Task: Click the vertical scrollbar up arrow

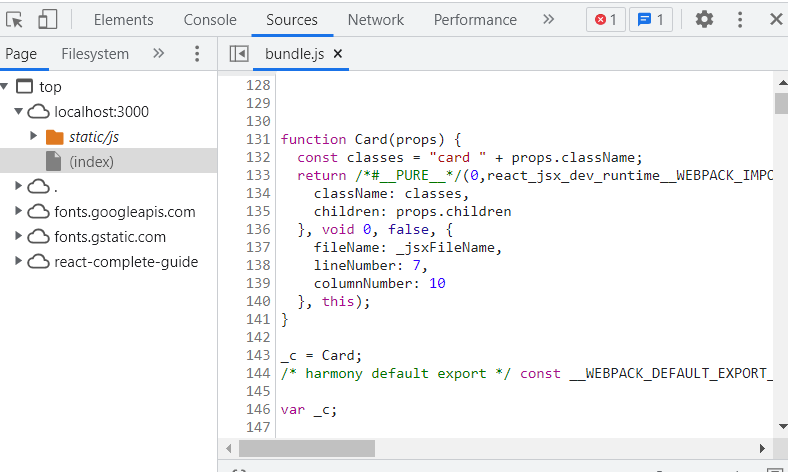Action: 782,82
